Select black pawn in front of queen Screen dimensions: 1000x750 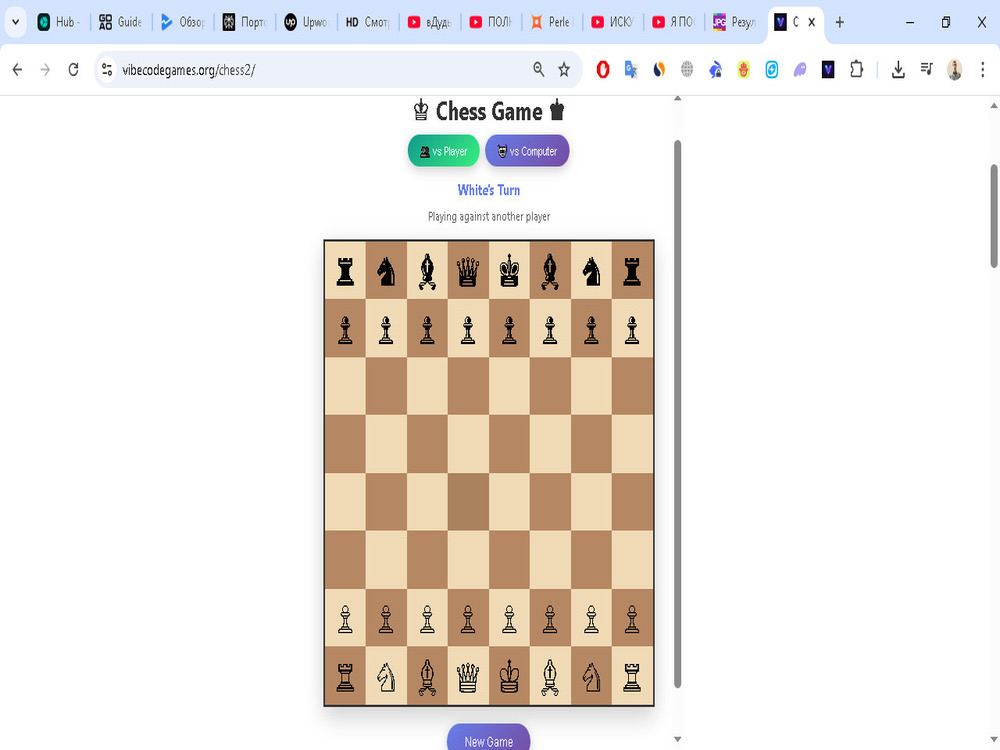click(468, 329)
